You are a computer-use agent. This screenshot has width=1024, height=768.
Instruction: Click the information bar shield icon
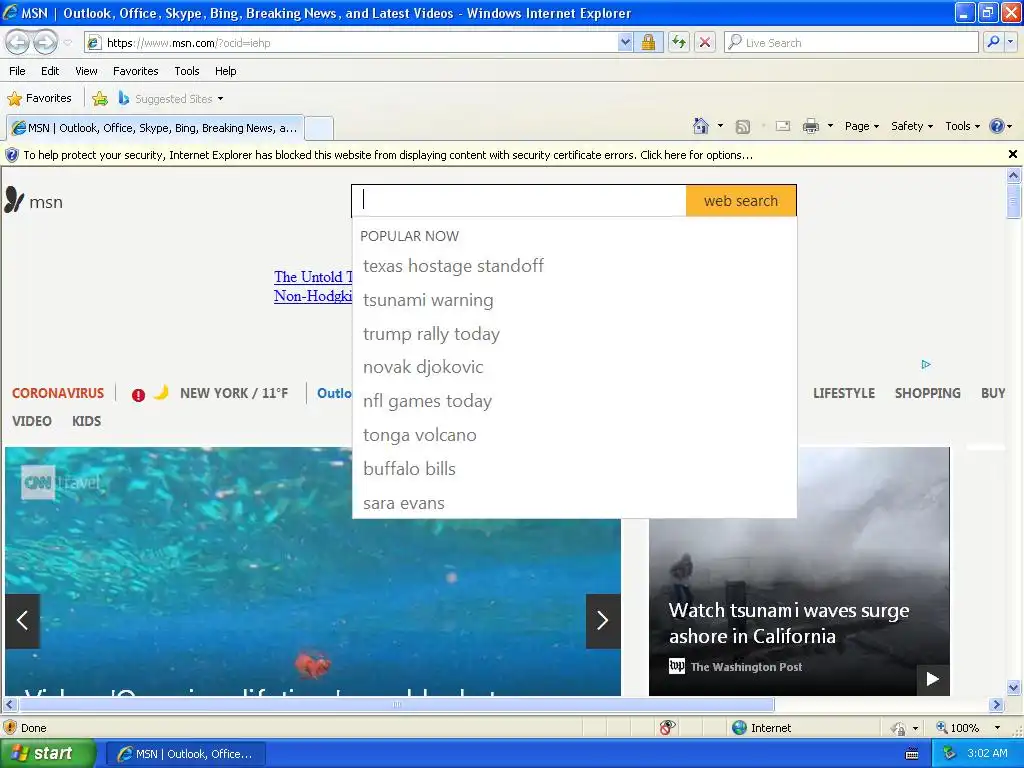(x=12, y=155)
